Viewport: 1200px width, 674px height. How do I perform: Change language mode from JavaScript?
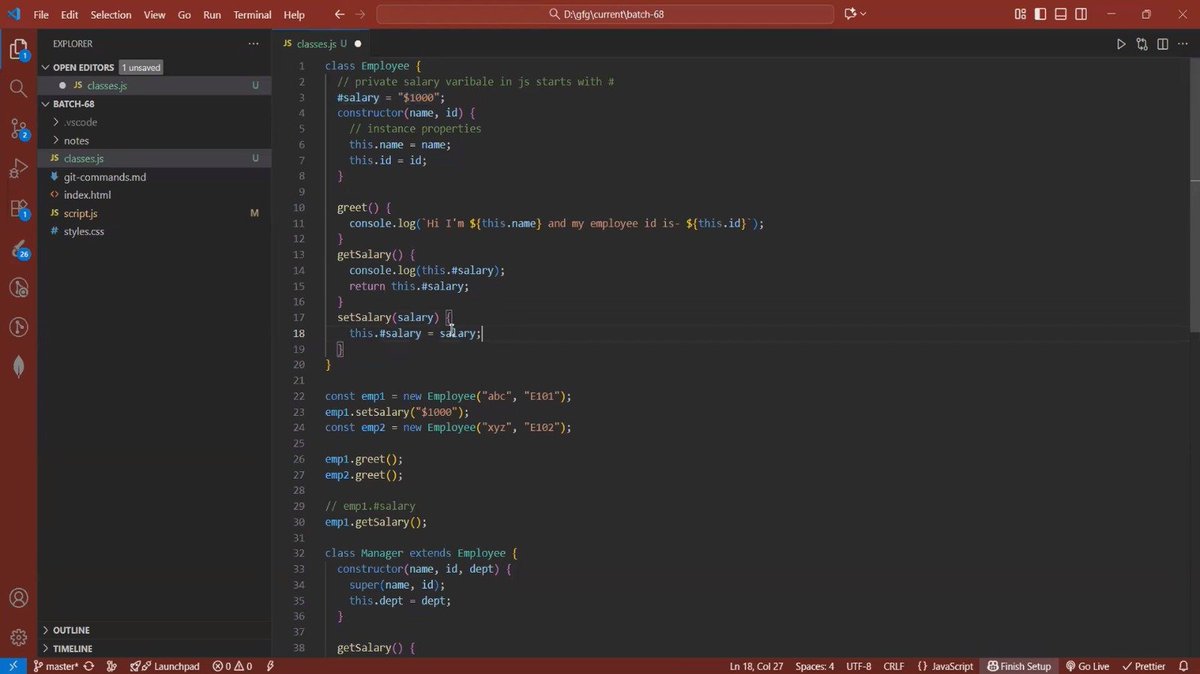click(945, 666)
